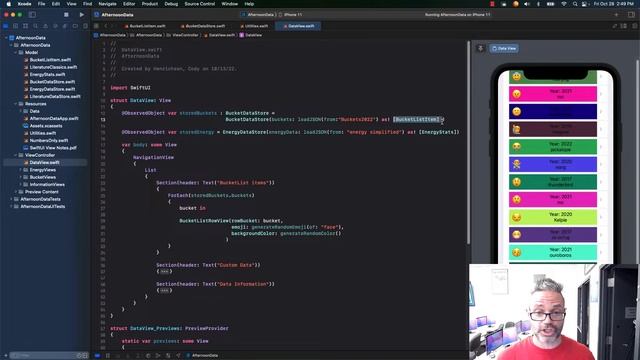Run the AfternoonData app with the play button
Viewport: 640px width, 360px height.
coord(82,15)
